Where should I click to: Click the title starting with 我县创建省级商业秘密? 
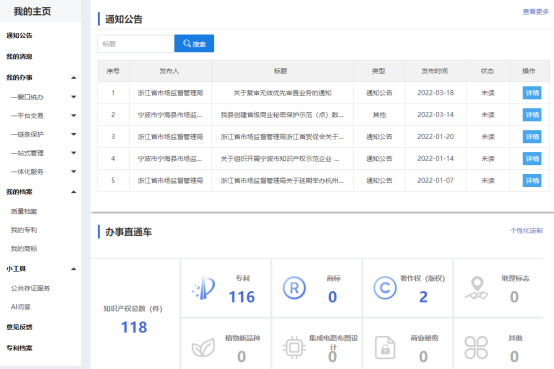(282, 115)
